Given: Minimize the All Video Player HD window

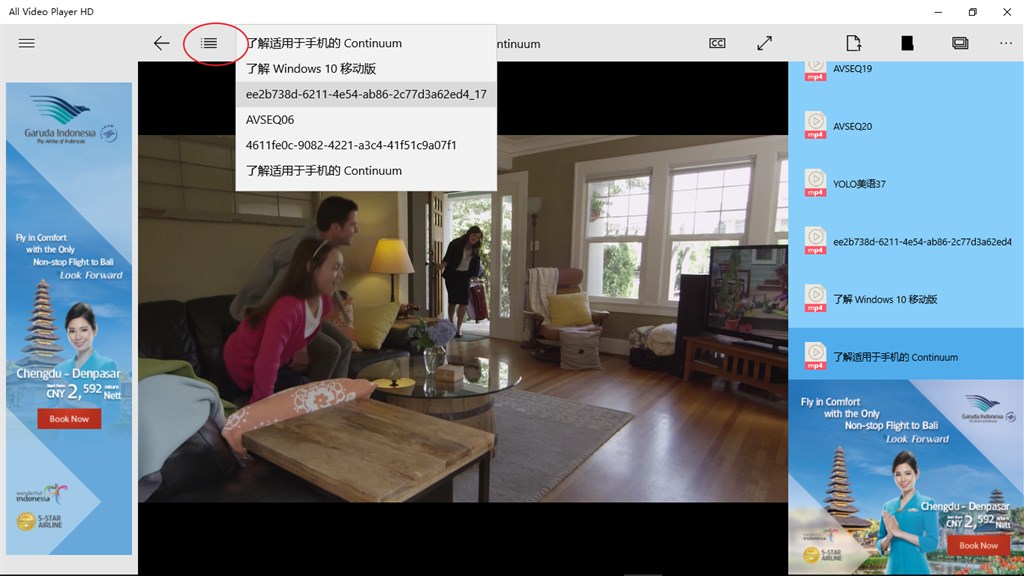Looking at the screenshot, I should pyautogui.click(x=938, y=12).
